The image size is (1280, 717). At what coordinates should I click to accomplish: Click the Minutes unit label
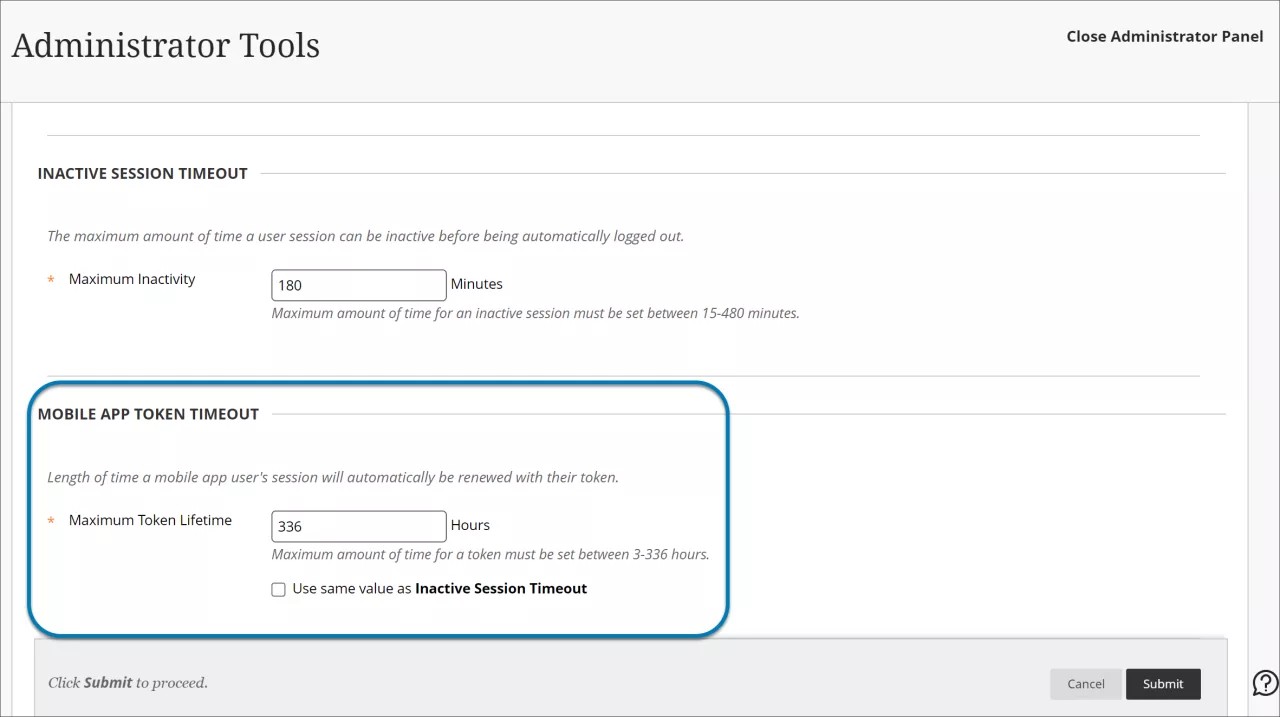click(x=476, y=284)
